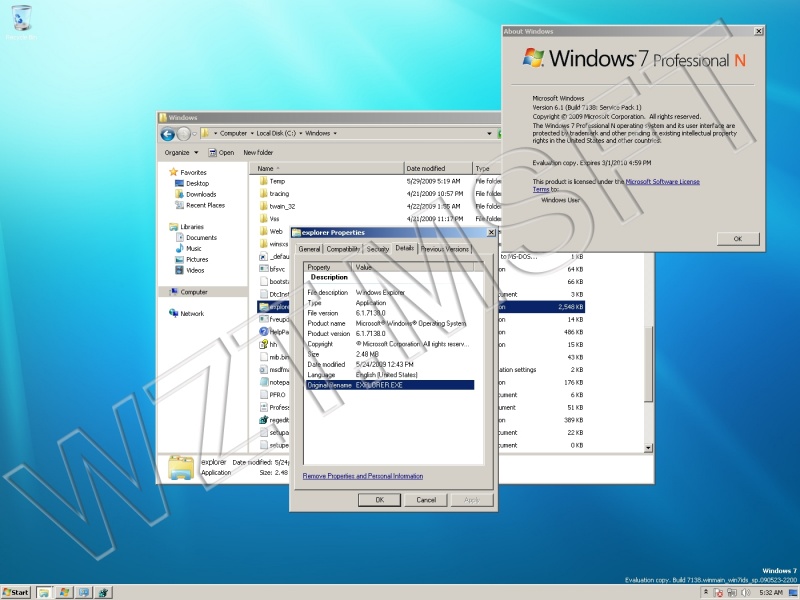Click Remove Properties and Personal Information link
800x600 pixels.
click(363, 476)
